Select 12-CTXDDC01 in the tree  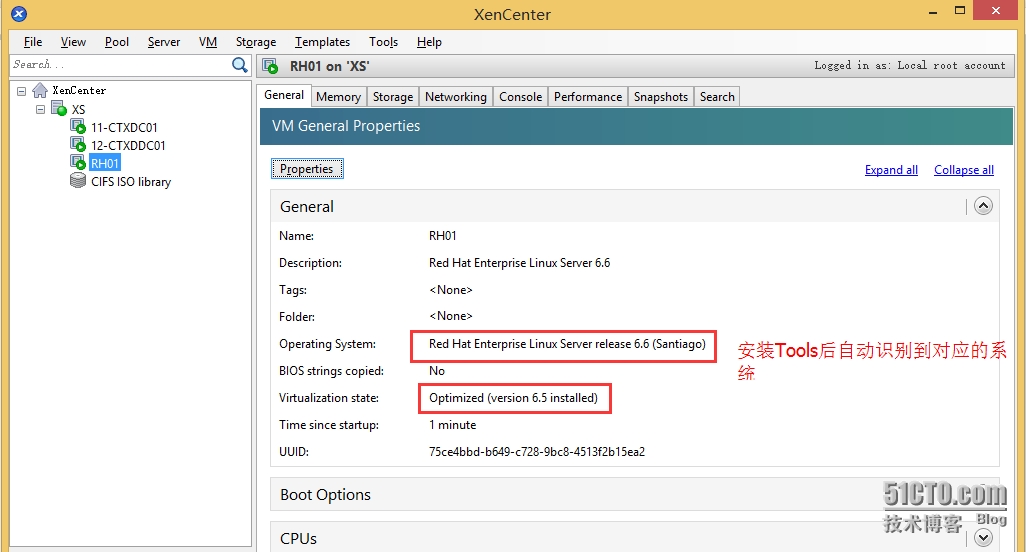[x=128, y=145]
